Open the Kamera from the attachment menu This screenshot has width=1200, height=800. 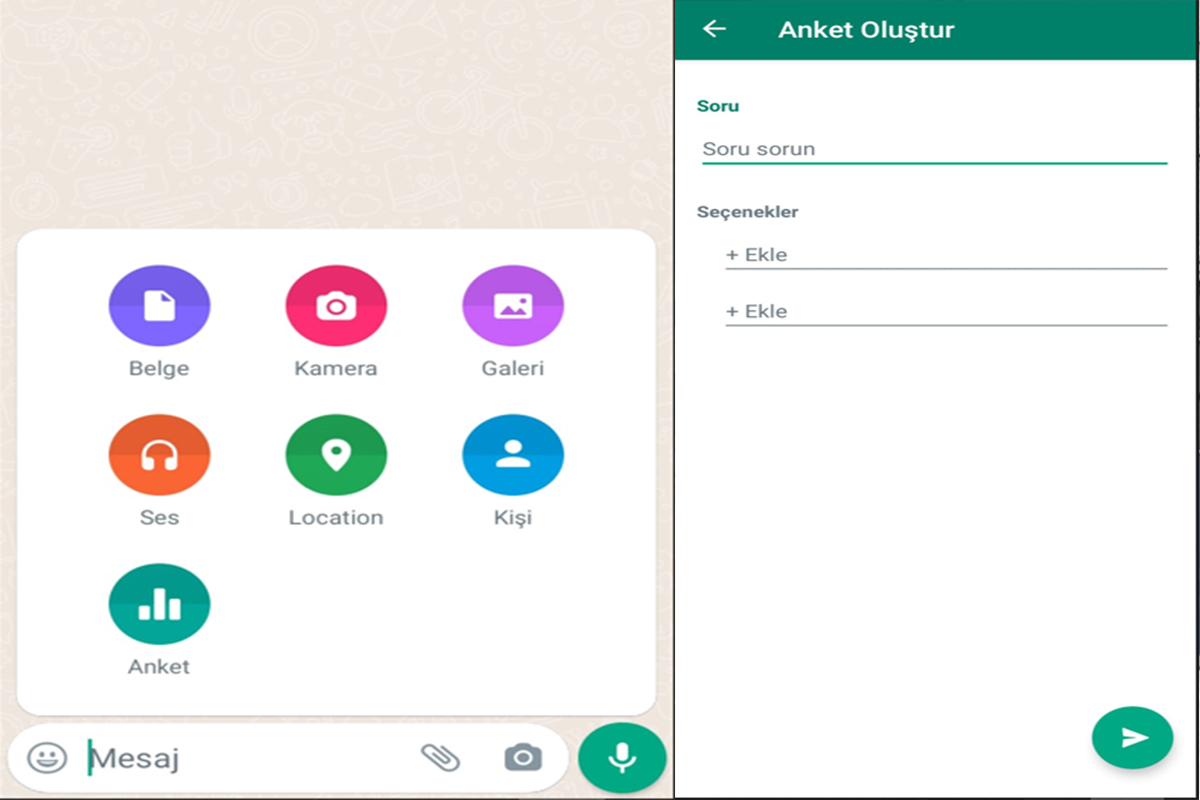(336, 305)
